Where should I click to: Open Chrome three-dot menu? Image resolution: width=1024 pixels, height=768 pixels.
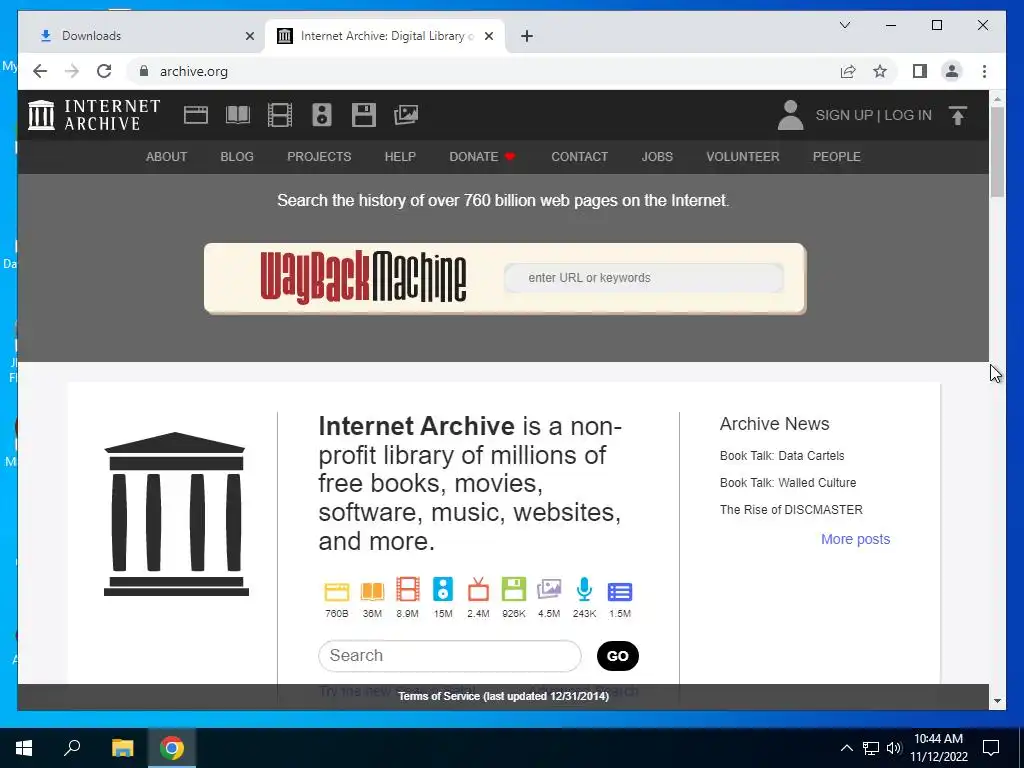pyautogui.click(x=984, y=71)
